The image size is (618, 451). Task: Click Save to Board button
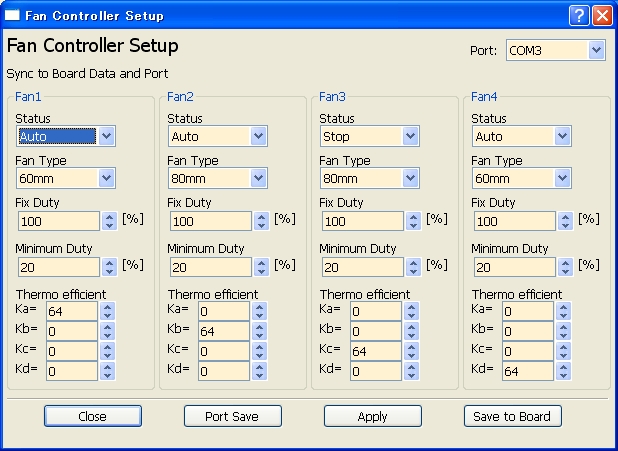pyautogui.click(x=513, y=416)
